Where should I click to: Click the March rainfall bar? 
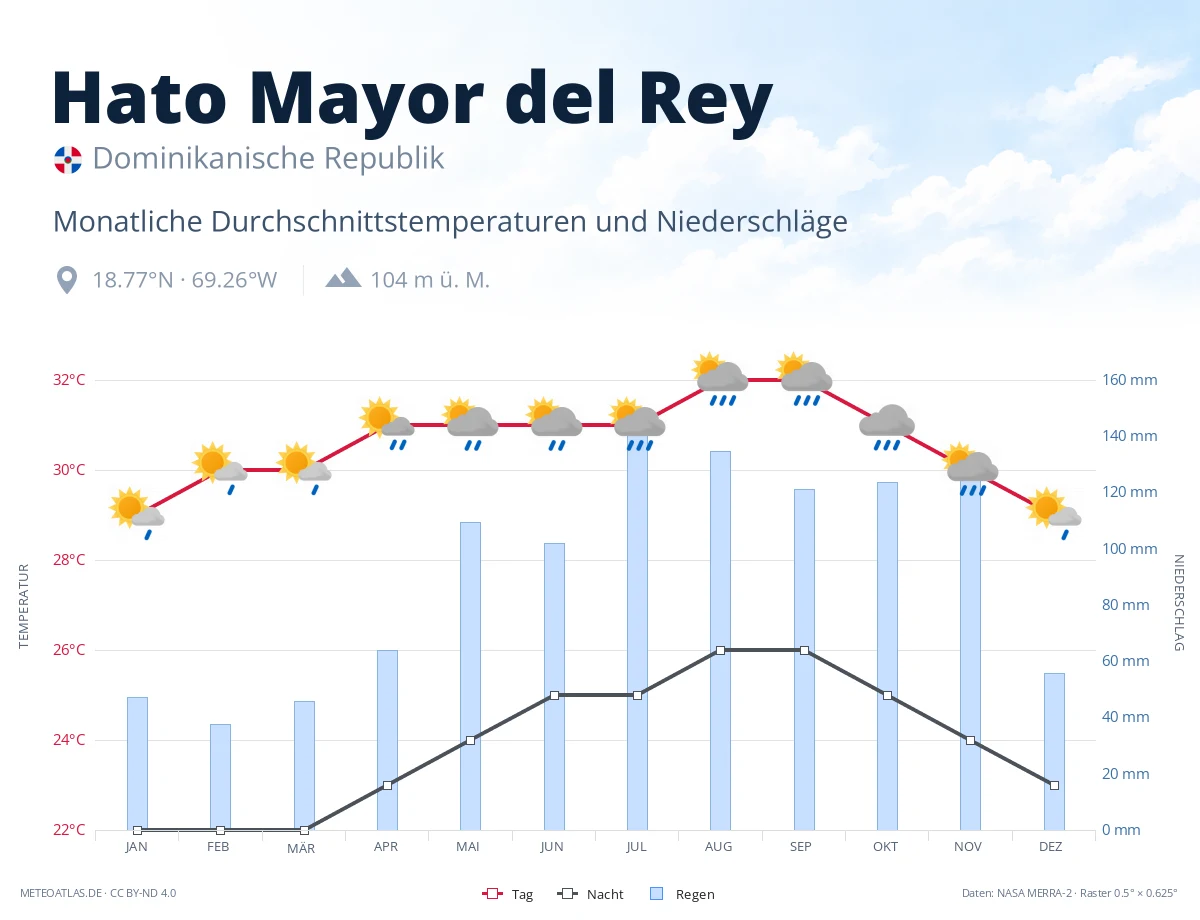click(x=304, y=765)
